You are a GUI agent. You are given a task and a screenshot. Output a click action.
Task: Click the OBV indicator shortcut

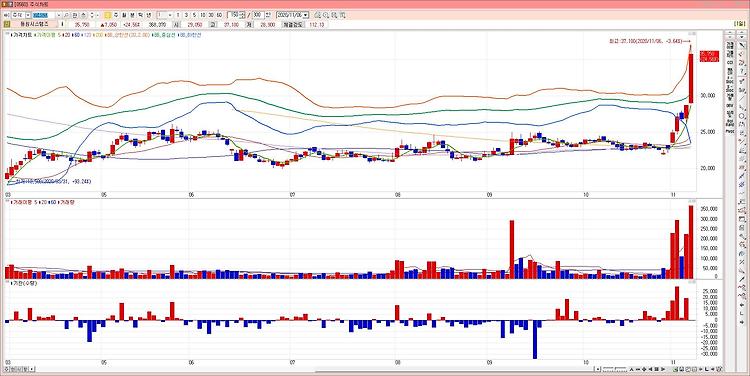point(730,106)
